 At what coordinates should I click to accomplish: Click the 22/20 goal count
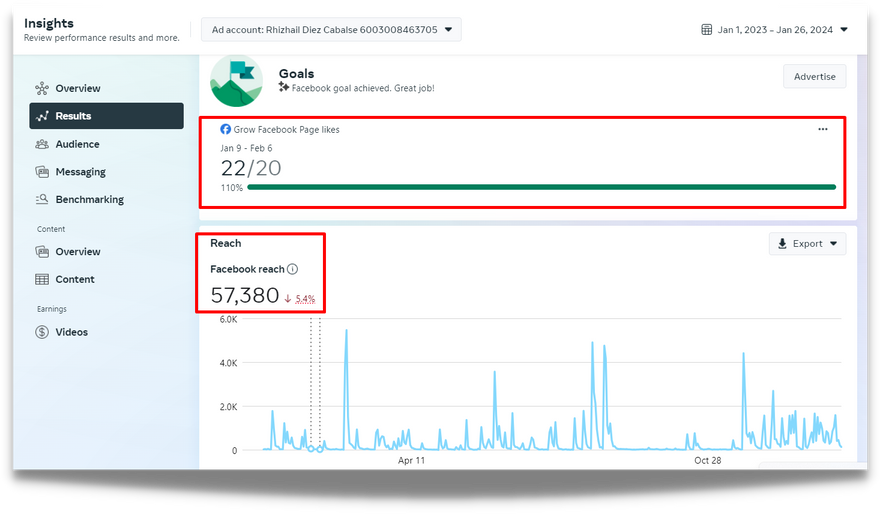251,168
